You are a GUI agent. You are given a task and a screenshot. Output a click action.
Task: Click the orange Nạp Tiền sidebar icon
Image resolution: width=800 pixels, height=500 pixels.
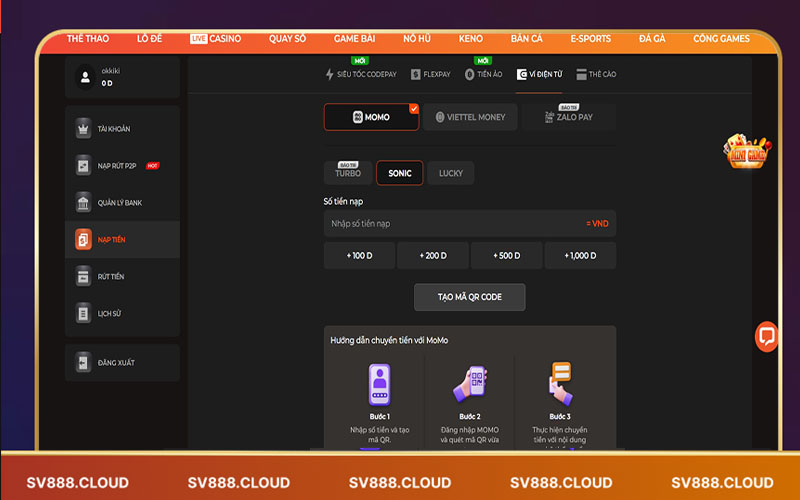tap(83, 239)
